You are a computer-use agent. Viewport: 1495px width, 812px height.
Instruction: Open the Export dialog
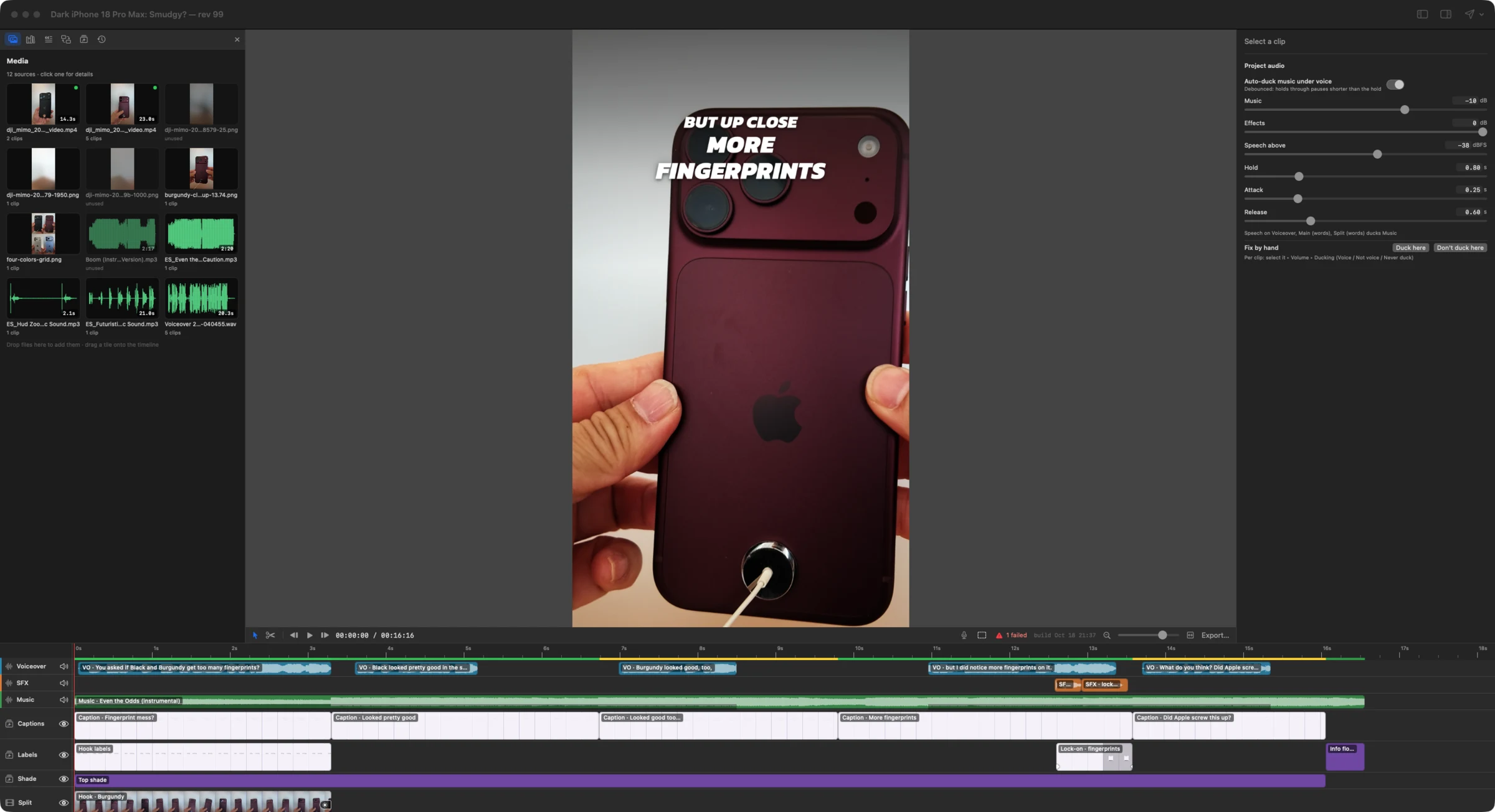click(x=1215, y=635)
